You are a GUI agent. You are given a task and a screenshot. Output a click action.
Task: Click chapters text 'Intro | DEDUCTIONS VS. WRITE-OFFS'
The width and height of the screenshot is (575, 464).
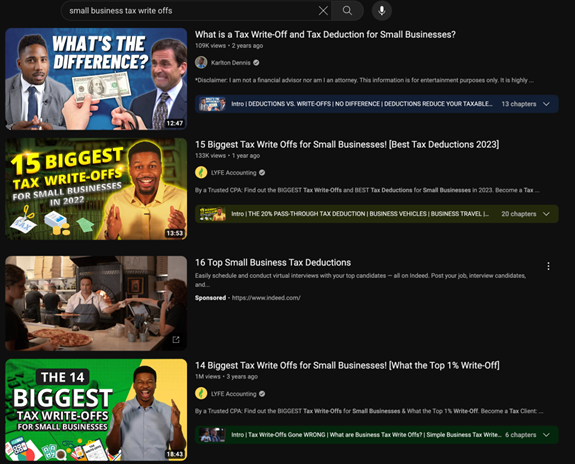pyautogui.click(x=362, y=104)
